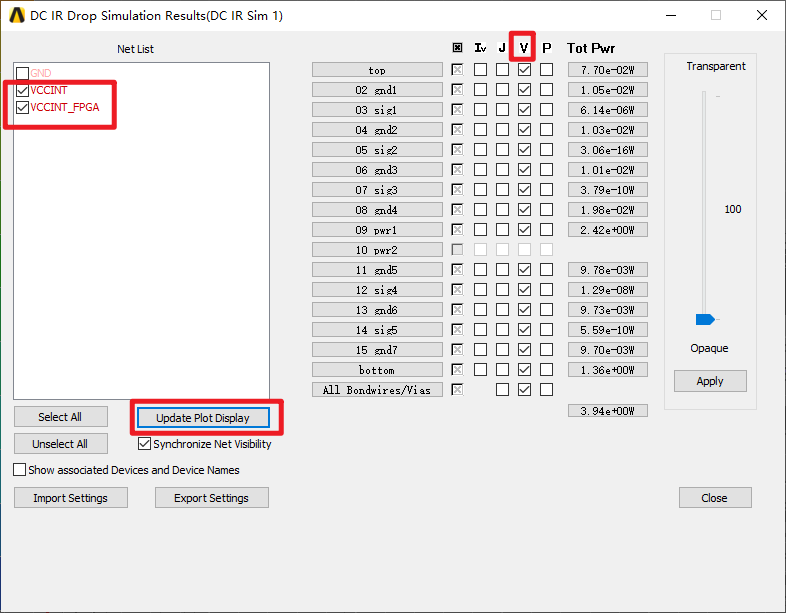
Task: Click the transparency slider track near Transparent
Action: click(704, 98)
